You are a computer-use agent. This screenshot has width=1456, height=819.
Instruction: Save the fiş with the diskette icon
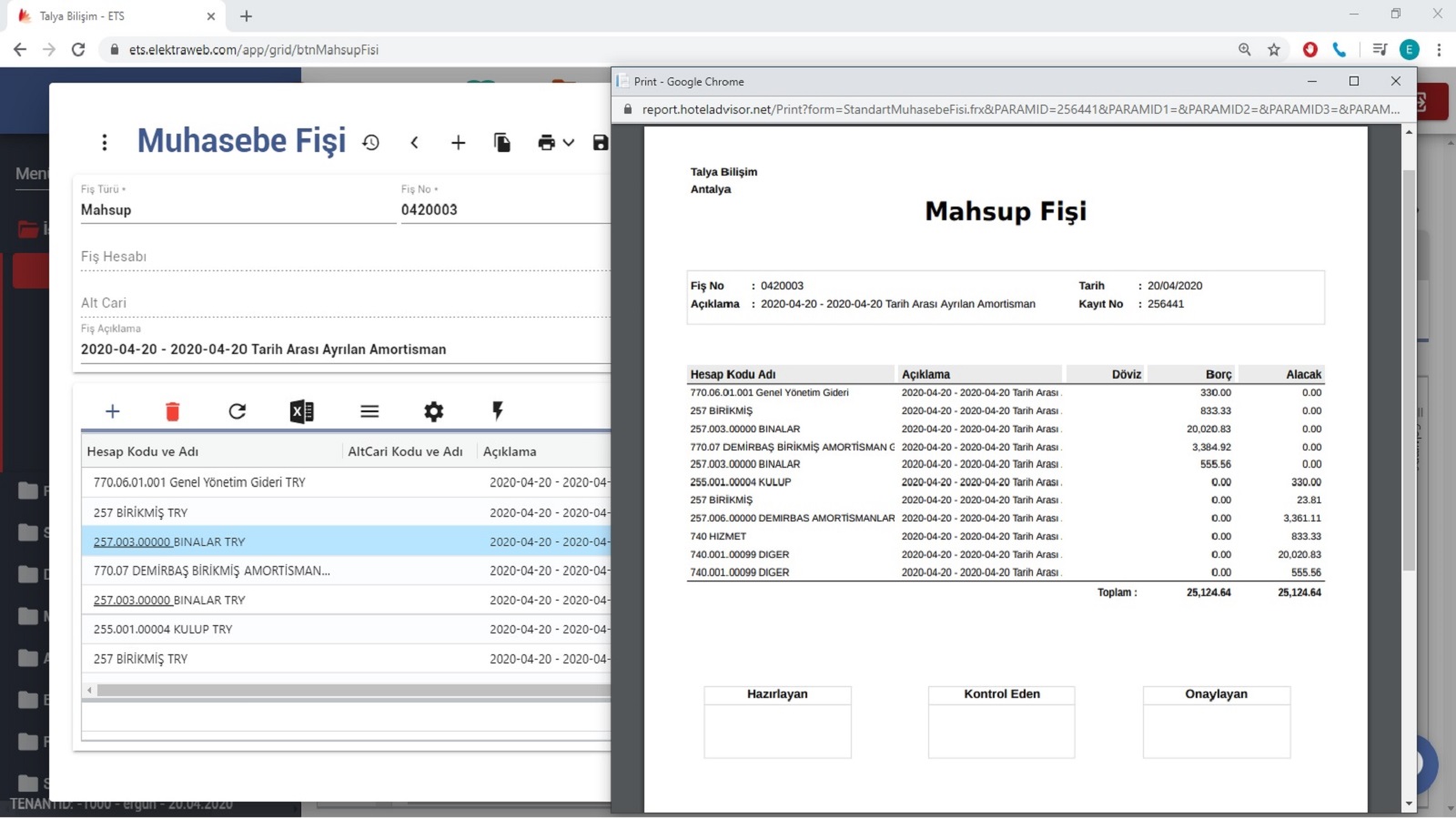[600, 143]
